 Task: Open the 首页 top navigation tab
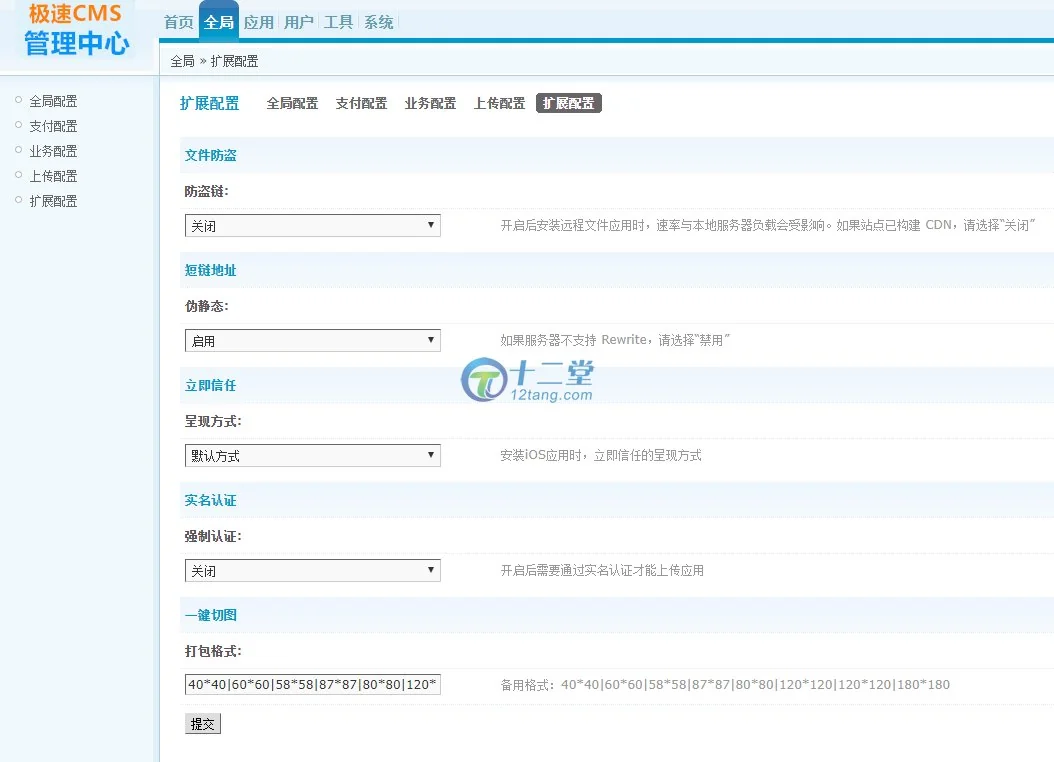pyautogui.click(x=179, y=22)
